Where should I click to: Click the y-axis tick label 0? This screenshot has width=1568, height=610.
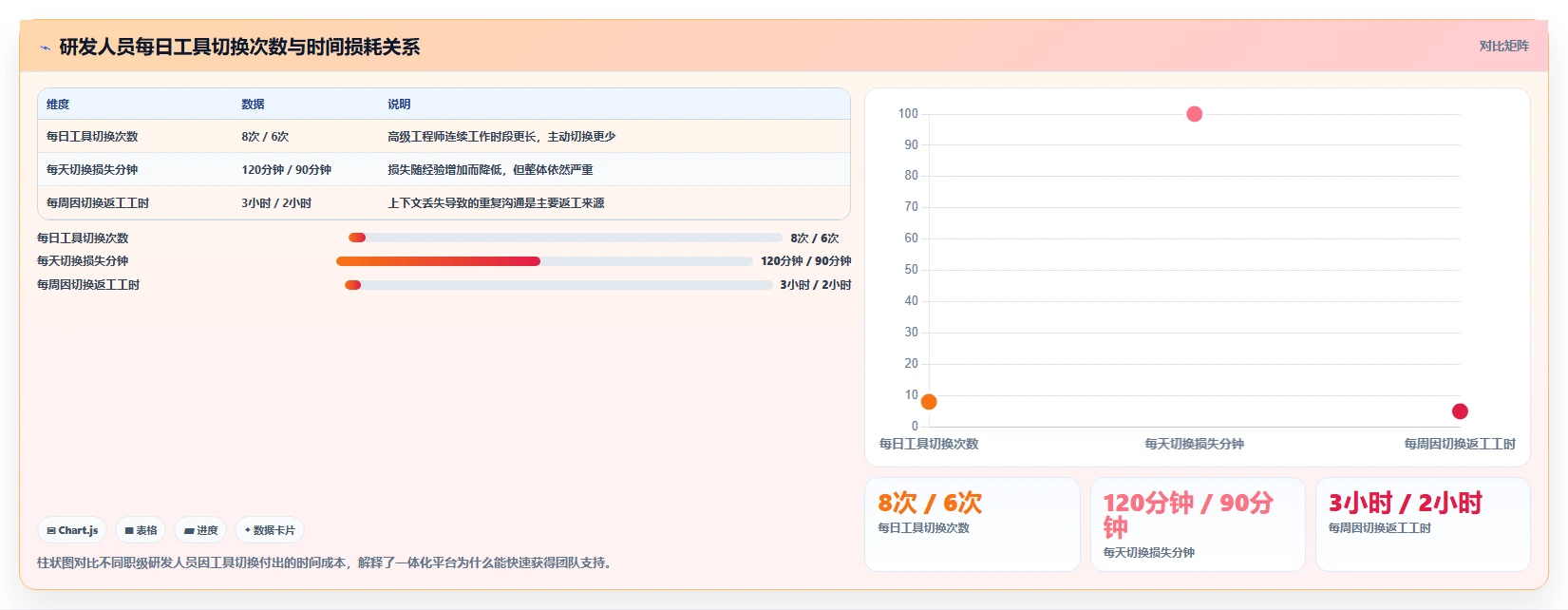pyautogui.click(x=915, y=427)
